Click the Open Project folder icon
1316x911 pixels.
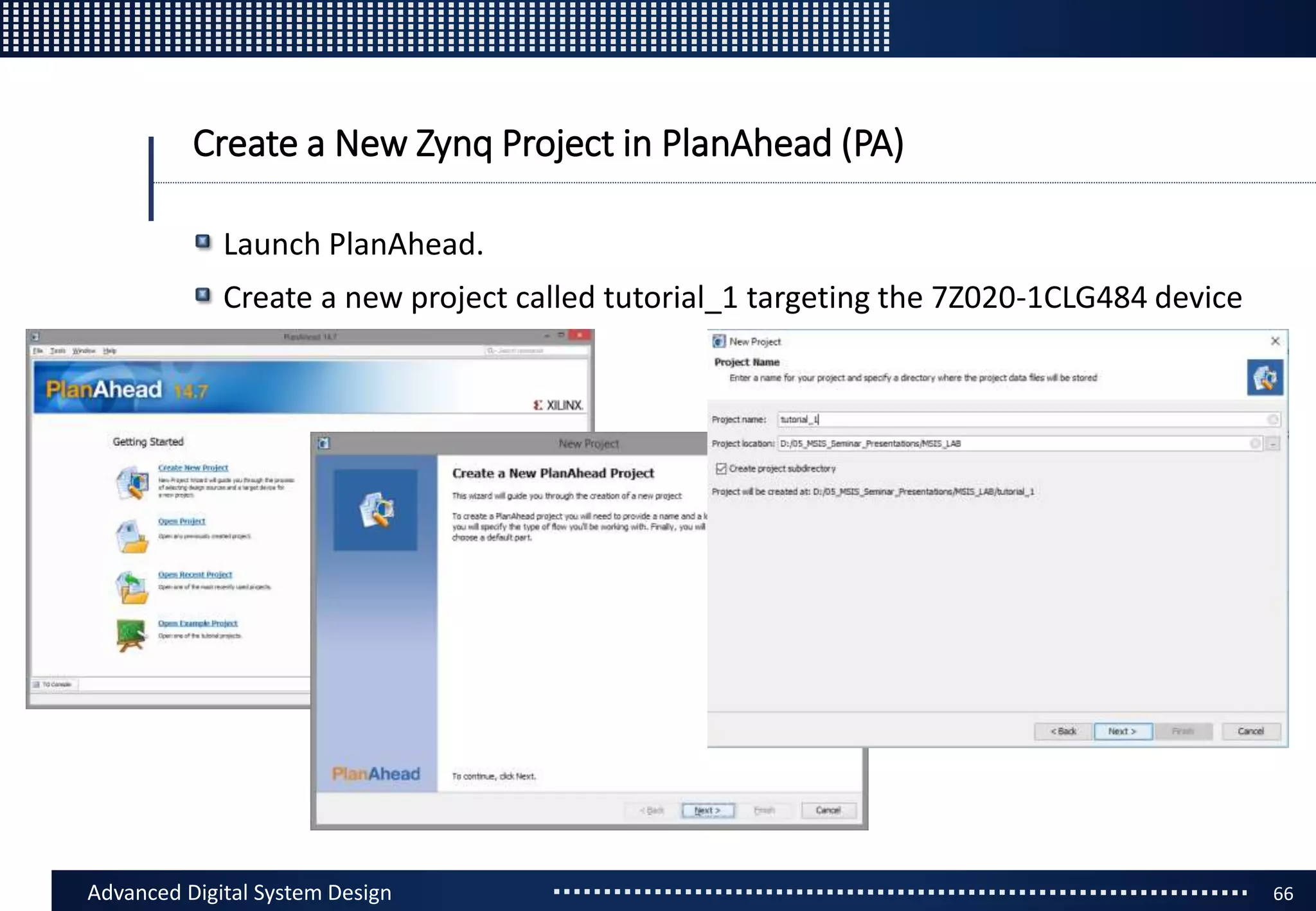[132, 536]
